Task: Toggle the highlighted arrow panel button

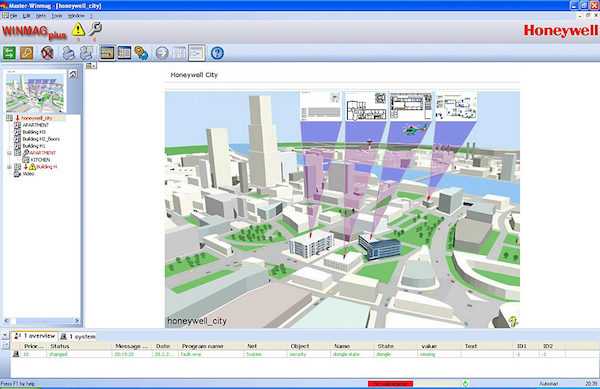Action: click(x=196, y=53)
